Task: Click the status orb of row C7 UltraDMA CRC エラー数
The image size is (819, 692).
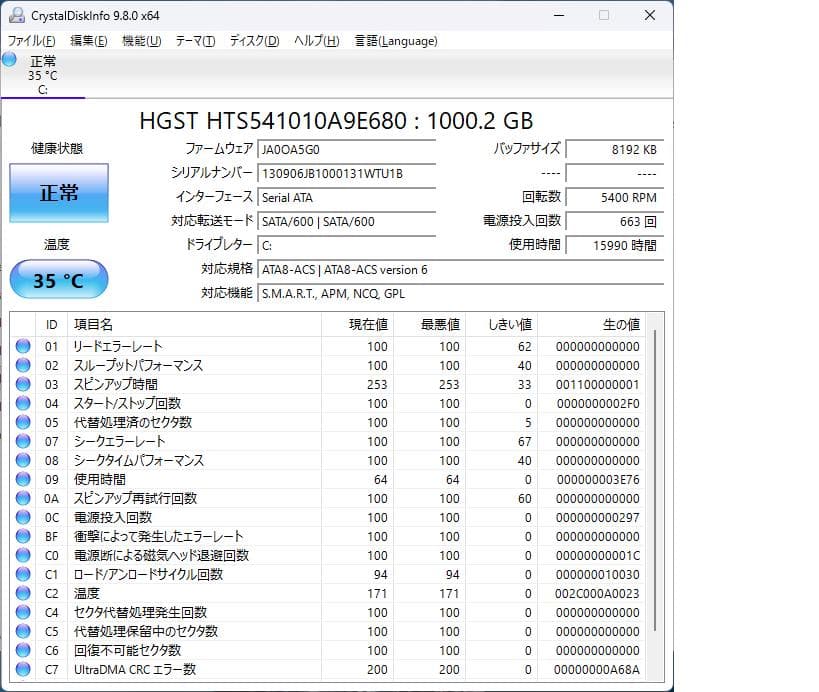Action: (23, 668)
